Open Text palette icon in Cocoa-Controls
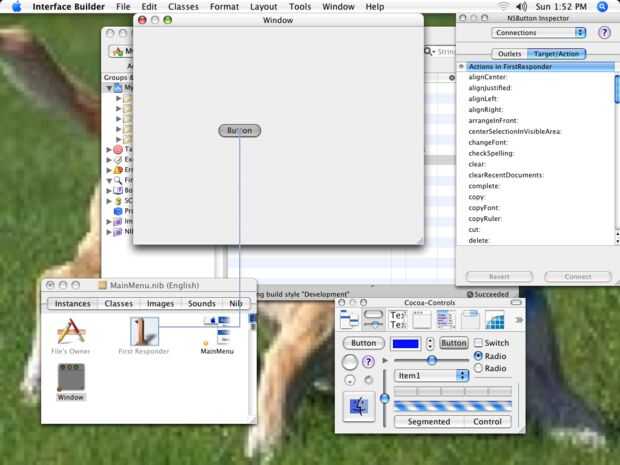Viewport: 620px width, 465px height. point(397,319)
